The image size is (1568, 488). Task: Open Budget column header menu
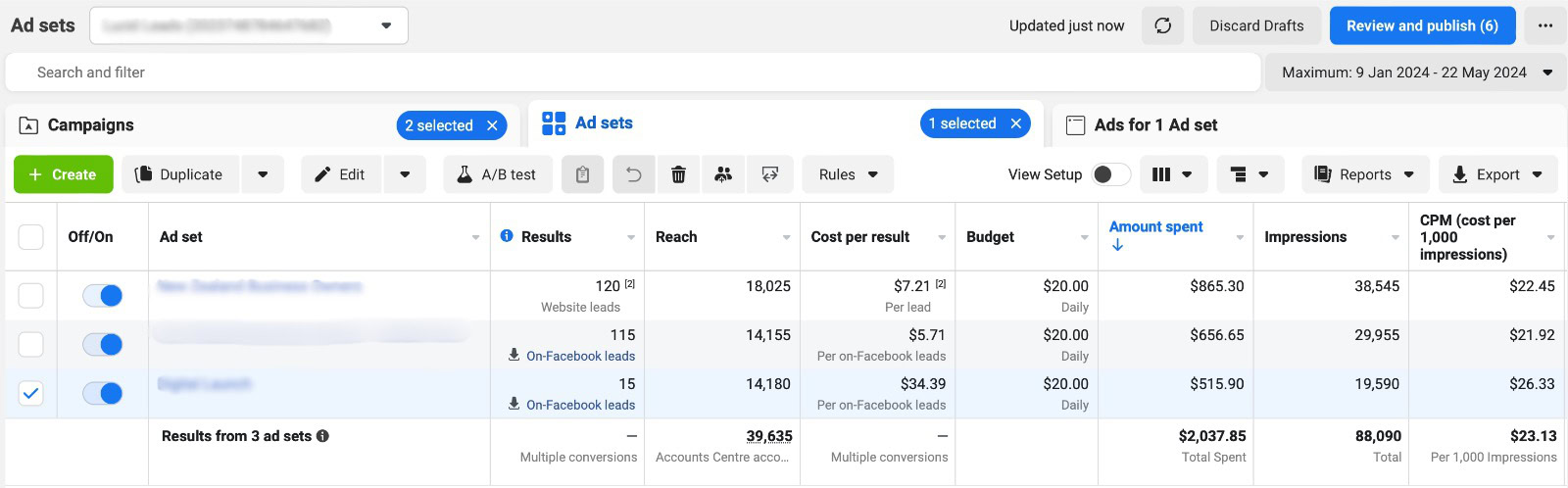point(1084,237)
